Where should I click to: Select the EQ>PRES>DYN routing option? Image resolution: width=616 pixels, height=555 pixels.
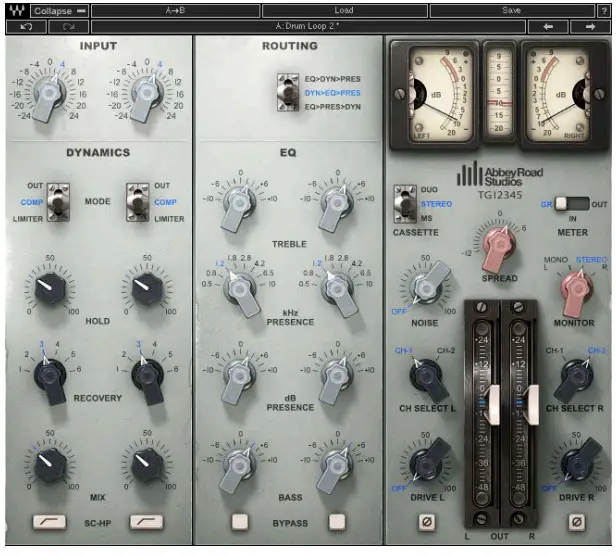(332, 107)
